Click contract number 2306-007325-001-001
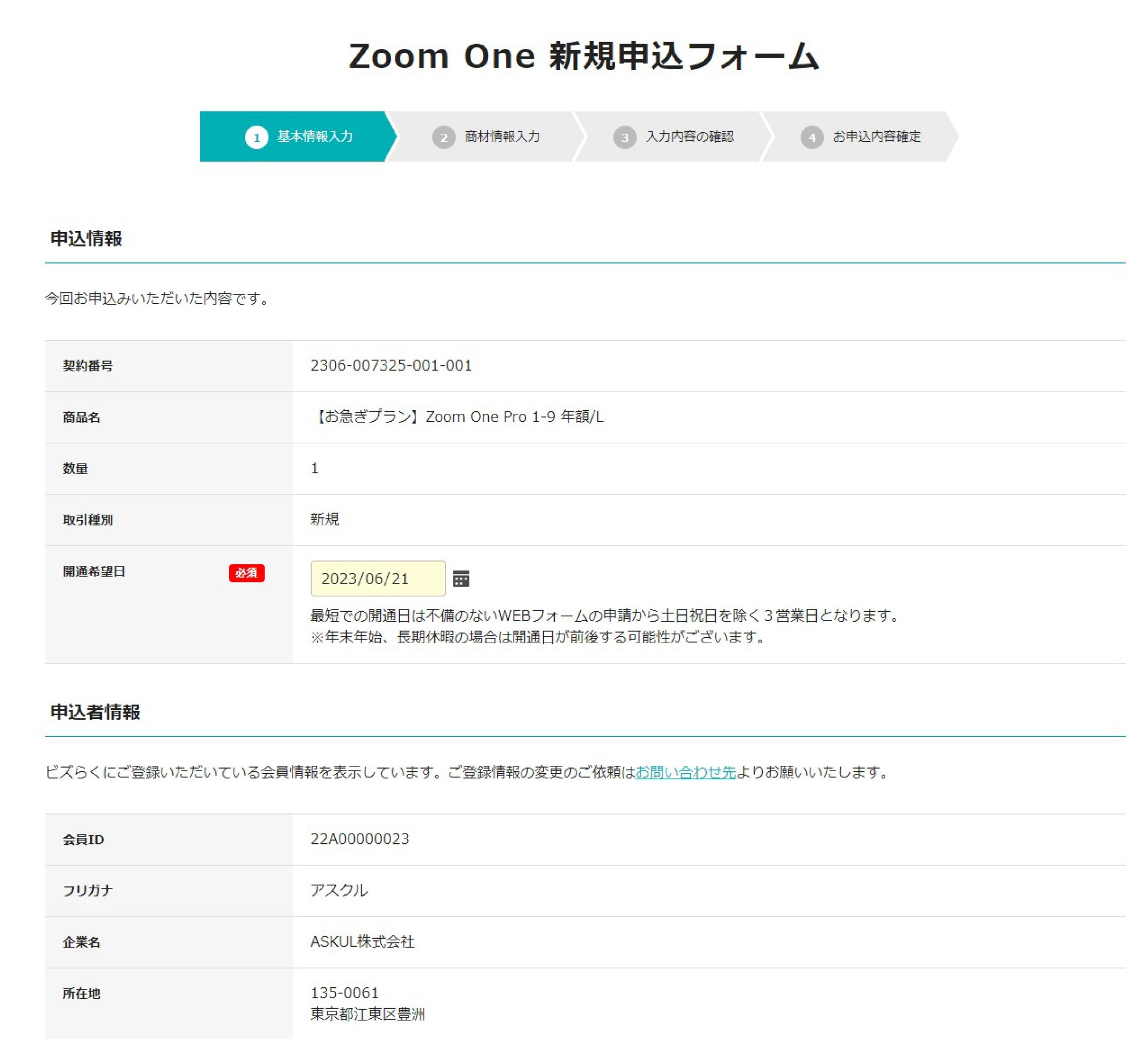Screen dimensions: 1148x1039 [x=391, y=365]
